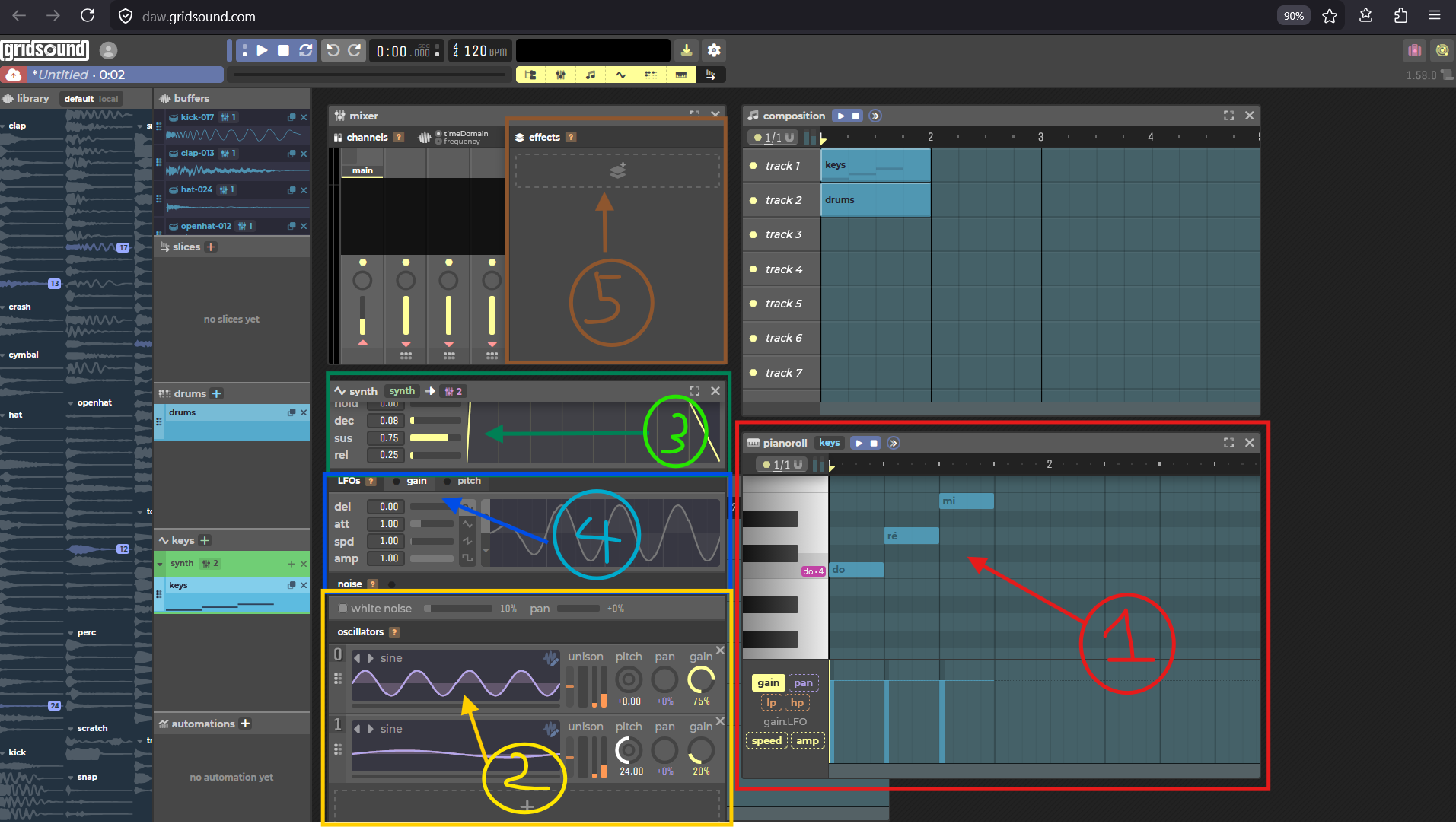Click the export/save download icon in the toolbar

pyautogui.click(x=686, y=50)
